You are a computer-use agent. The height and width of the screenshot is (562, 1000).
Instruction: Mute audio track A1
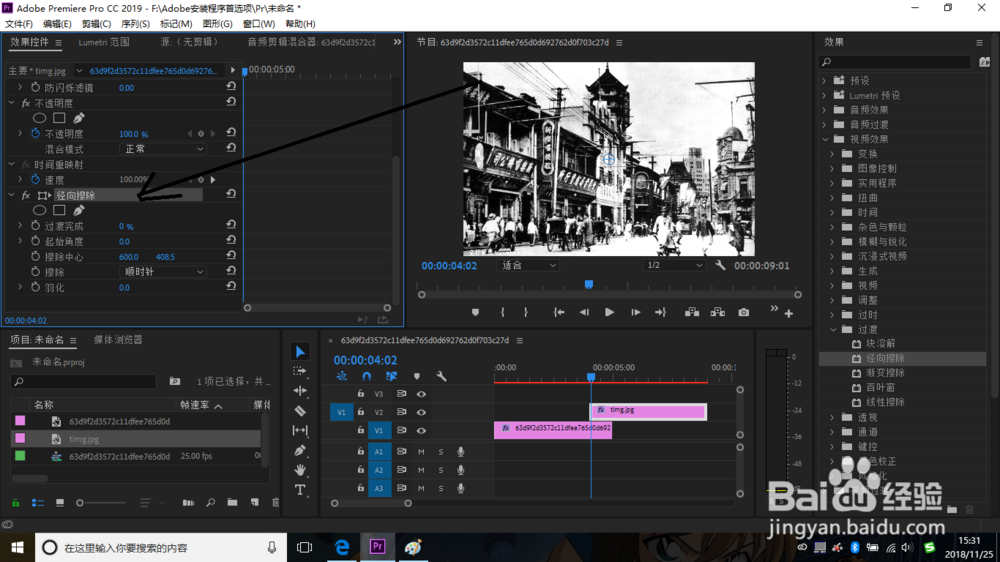click(422, 452)
